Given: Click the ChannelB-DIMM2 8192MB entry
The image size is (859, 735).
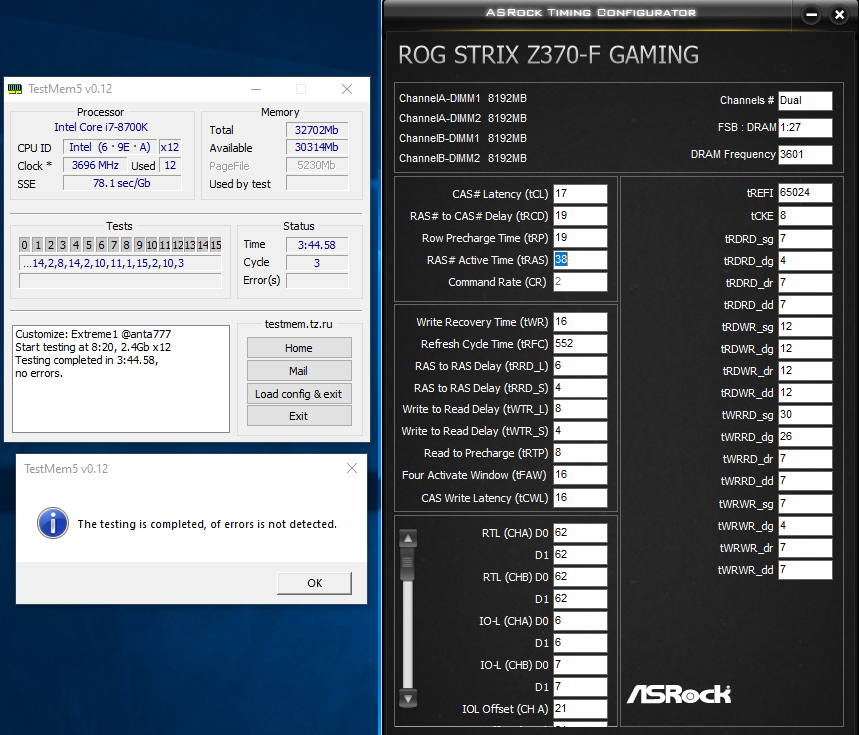Looking at the screenshot, I should pos(463,158).
